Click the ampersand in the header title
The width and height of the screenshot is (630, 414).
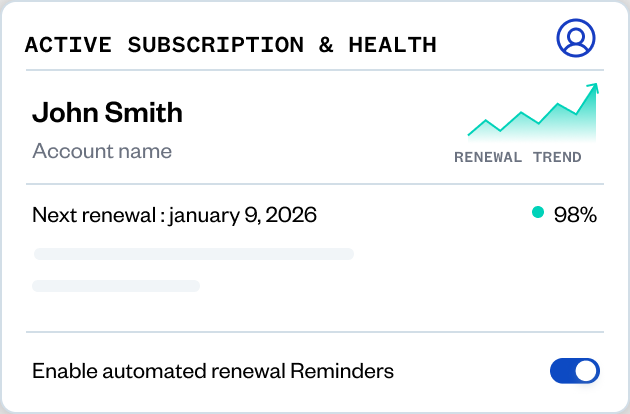coord(326,45)
